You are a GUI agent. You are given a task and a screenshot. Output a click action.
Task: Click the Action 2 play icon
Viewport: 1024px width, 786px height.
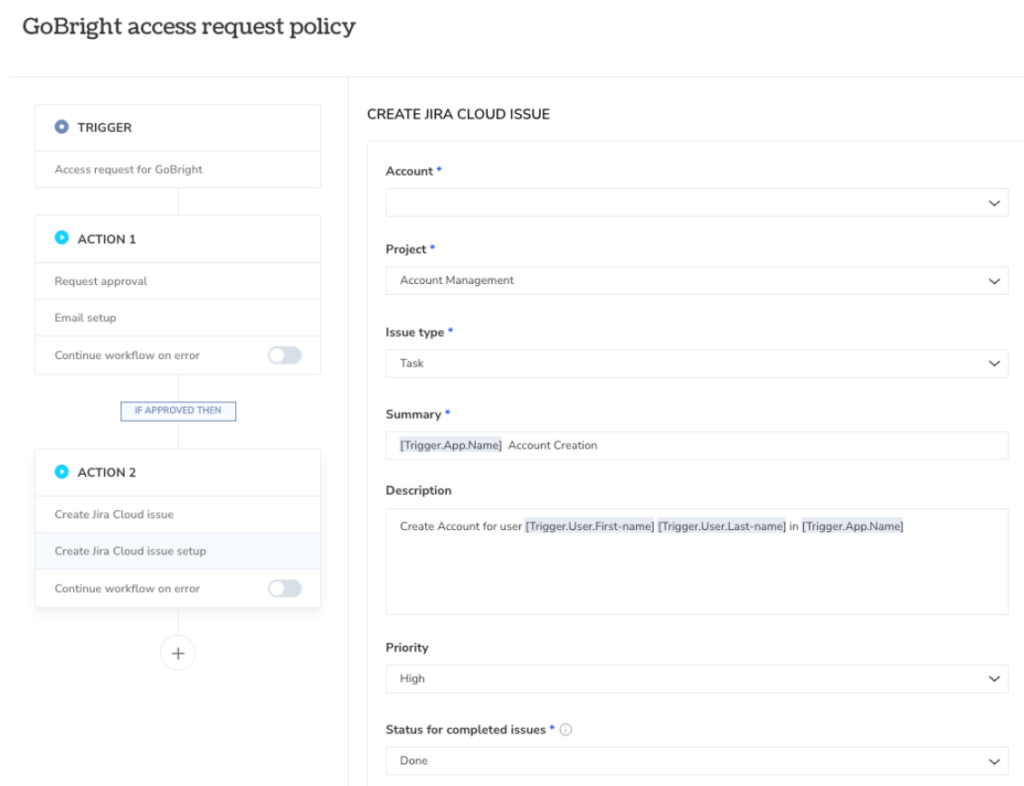(61, 471)
